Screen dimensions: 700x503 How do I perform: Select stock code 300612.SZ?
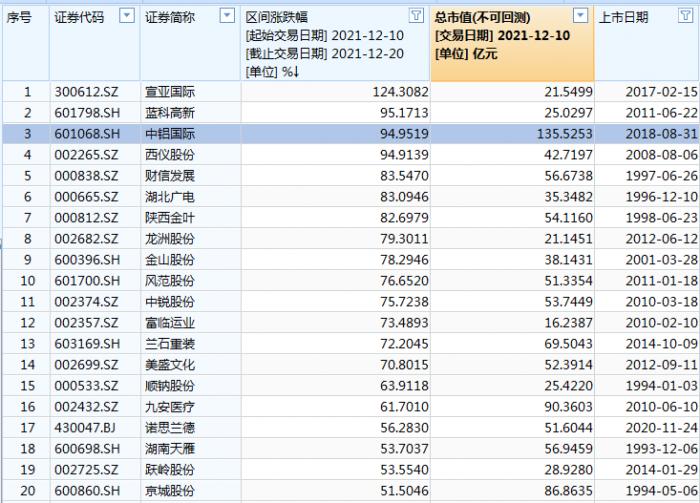pos(87,92)
